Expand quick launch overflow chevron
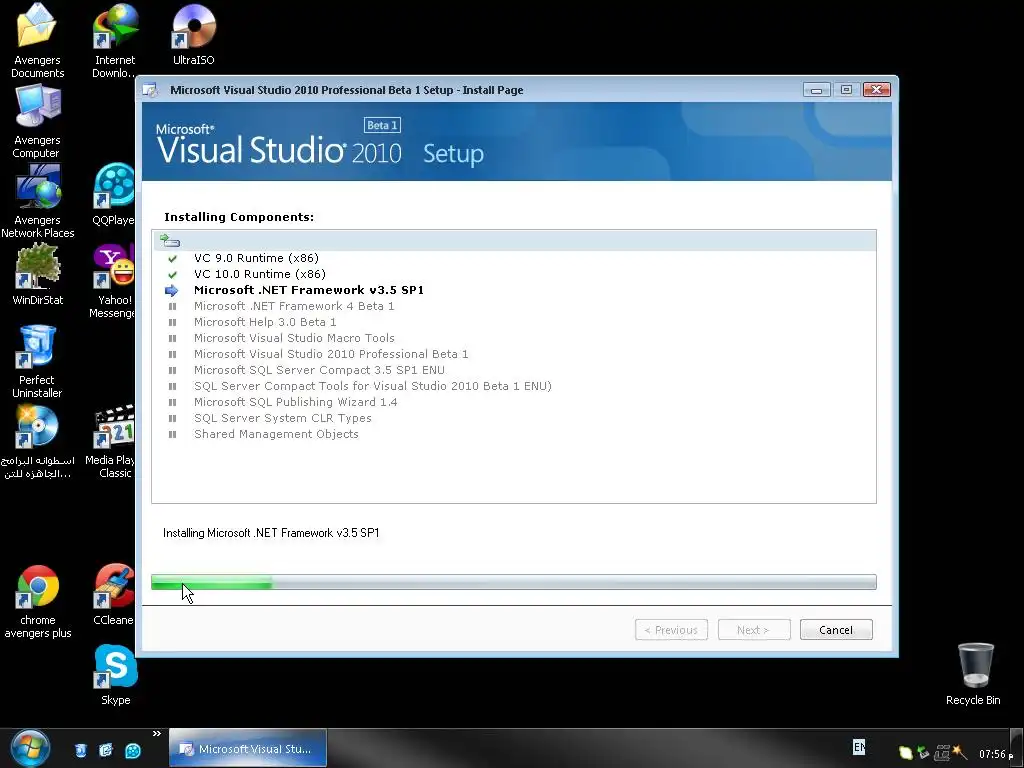1024x768 pixels. (157, 733)
